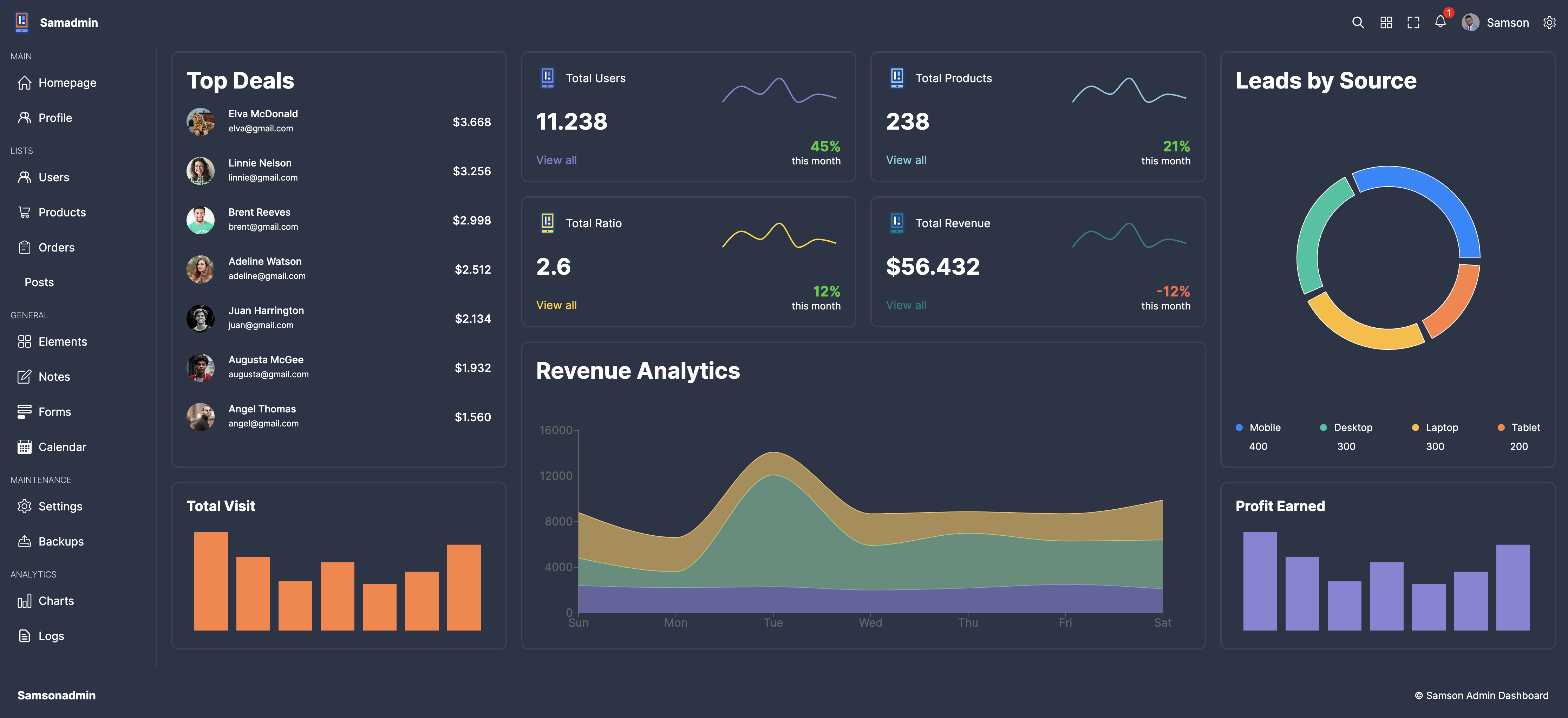Select the blue Mobile legend dot
The height and width of the screenshot is (718, 1568).
(x=1239, y=428)
